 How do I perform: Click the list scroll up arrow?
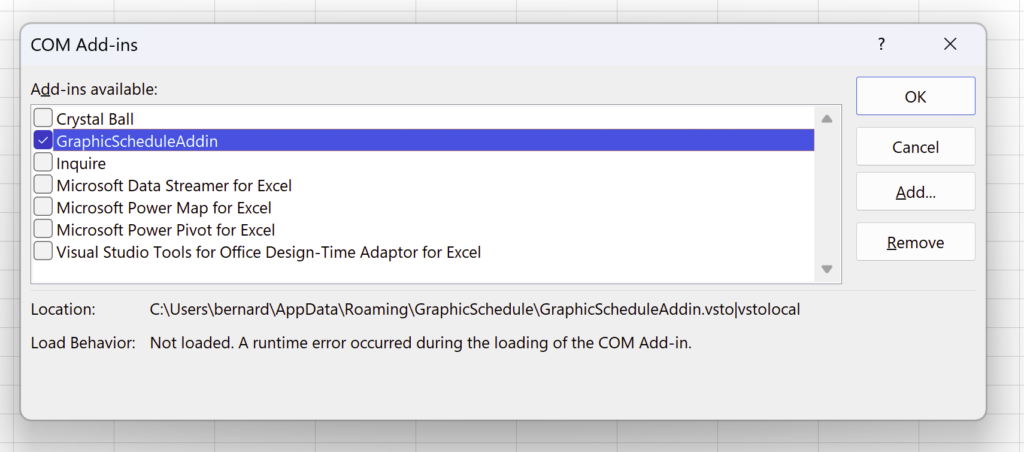coord(827,119)
